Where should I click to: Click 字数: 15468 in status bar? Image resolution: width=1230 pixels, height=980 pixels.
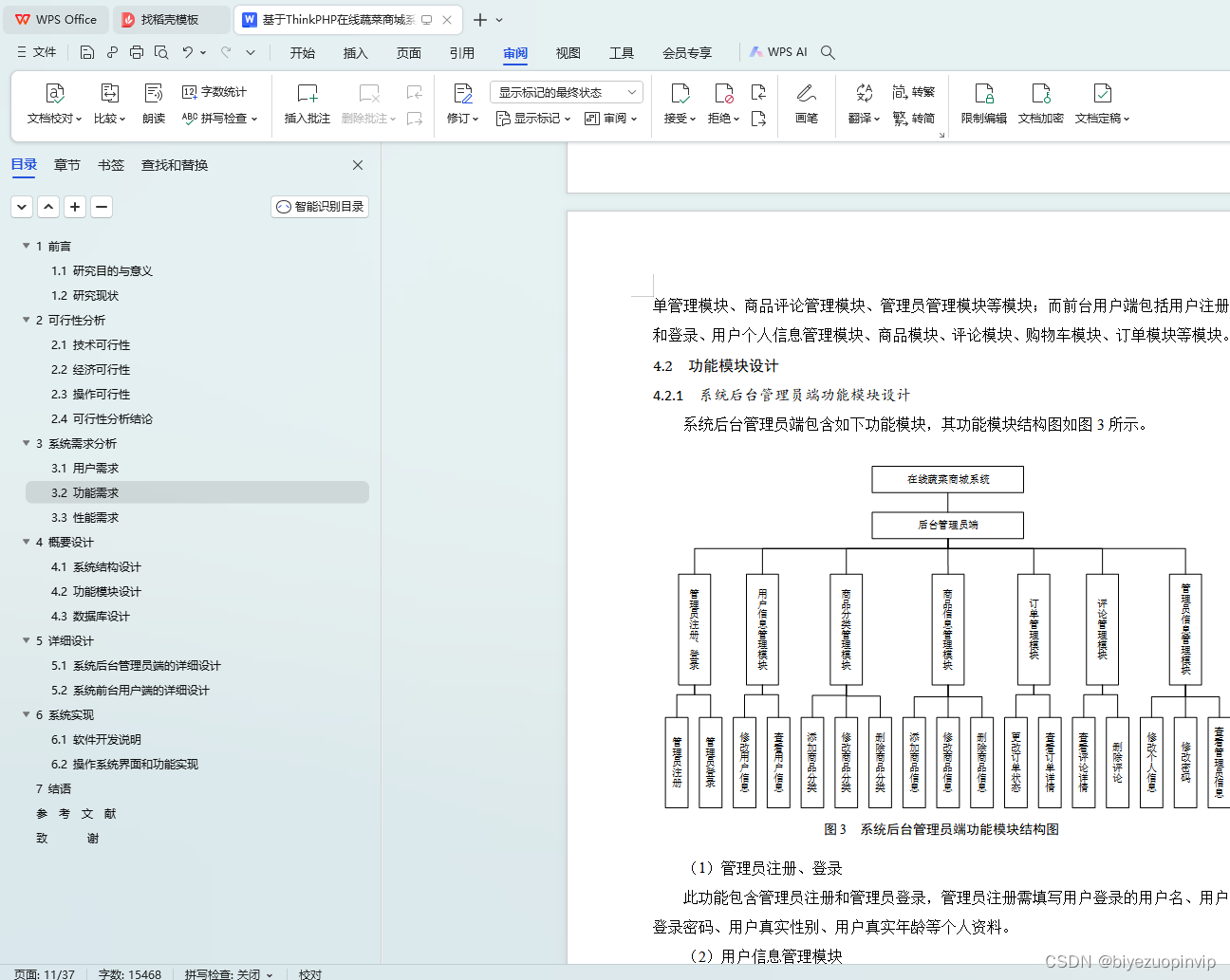click(x=130, y=973)
